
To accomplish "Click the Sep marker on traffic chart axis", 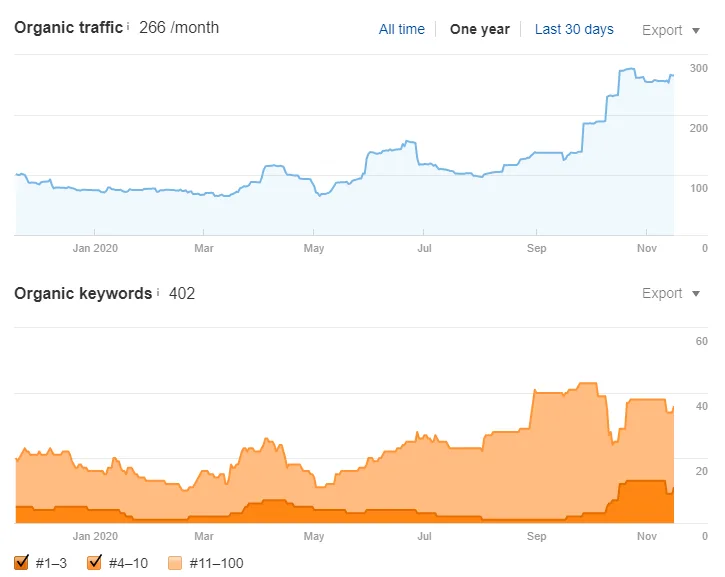I will point(536,248).
